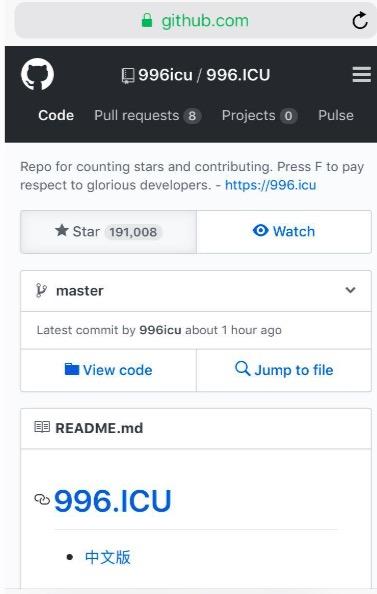This screenshot has height=594, width=377.
Task: Watch the repository
Action: (284, 231)
